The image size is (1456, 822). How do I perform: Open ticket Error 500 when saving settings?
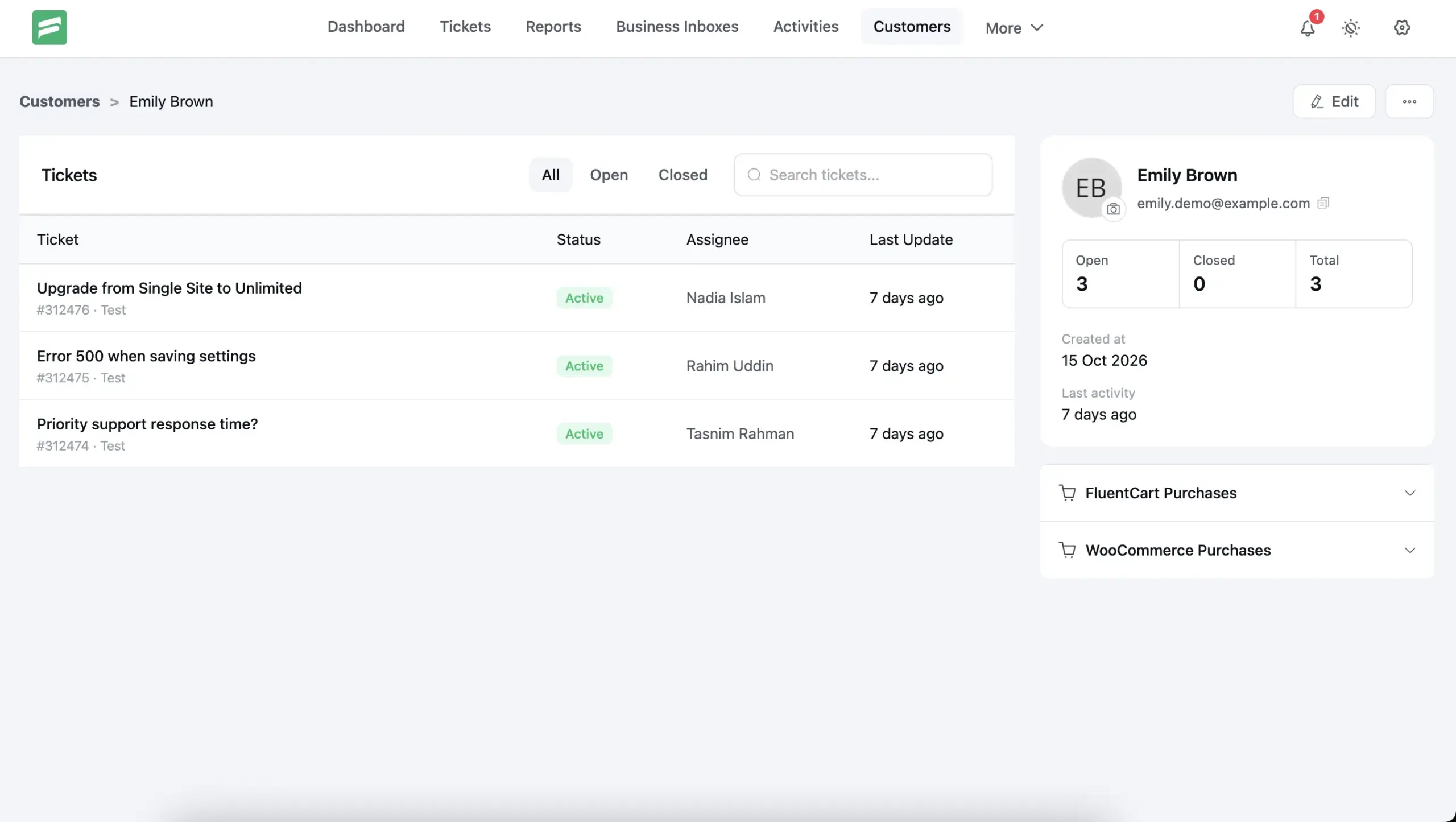click(x=146, y=356)
